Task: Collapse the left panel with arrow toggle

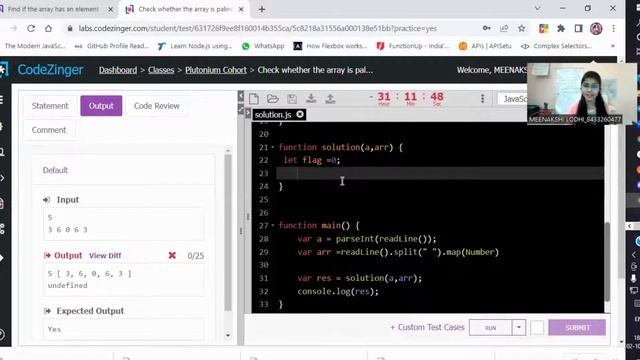Action: tap(241, 96)
